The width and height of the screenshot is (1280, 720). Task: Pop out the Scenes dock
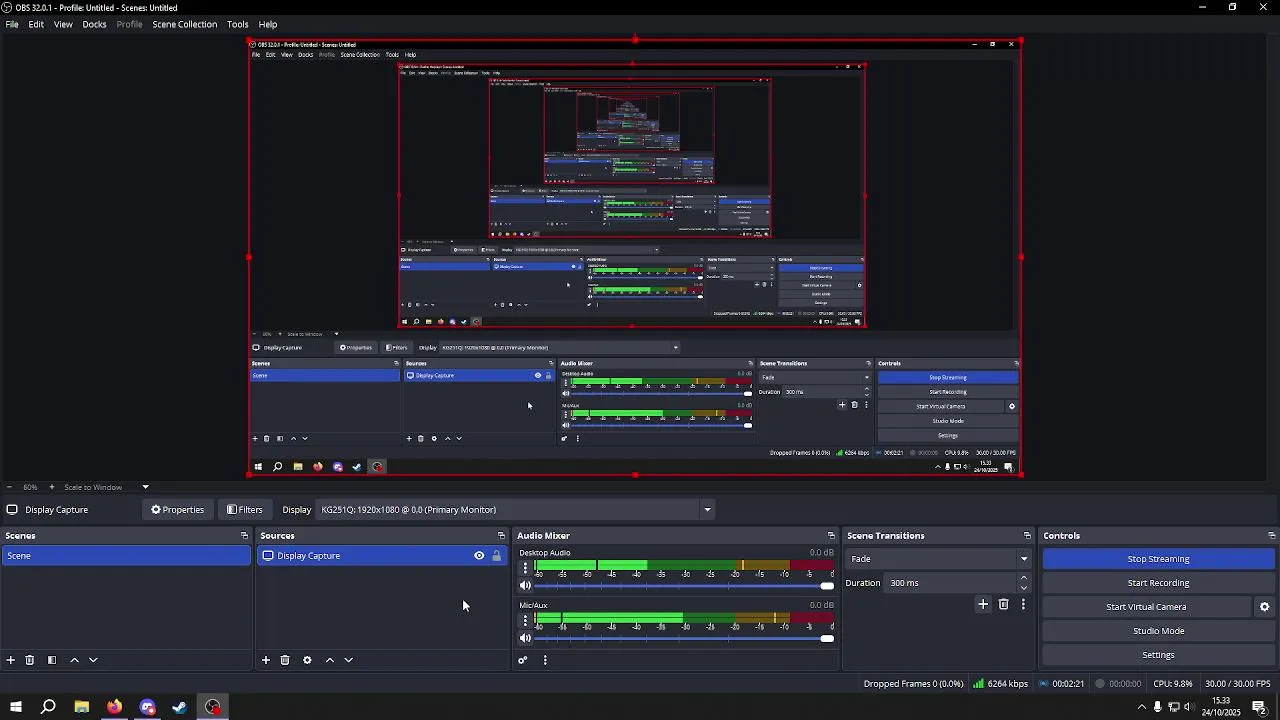244,536
